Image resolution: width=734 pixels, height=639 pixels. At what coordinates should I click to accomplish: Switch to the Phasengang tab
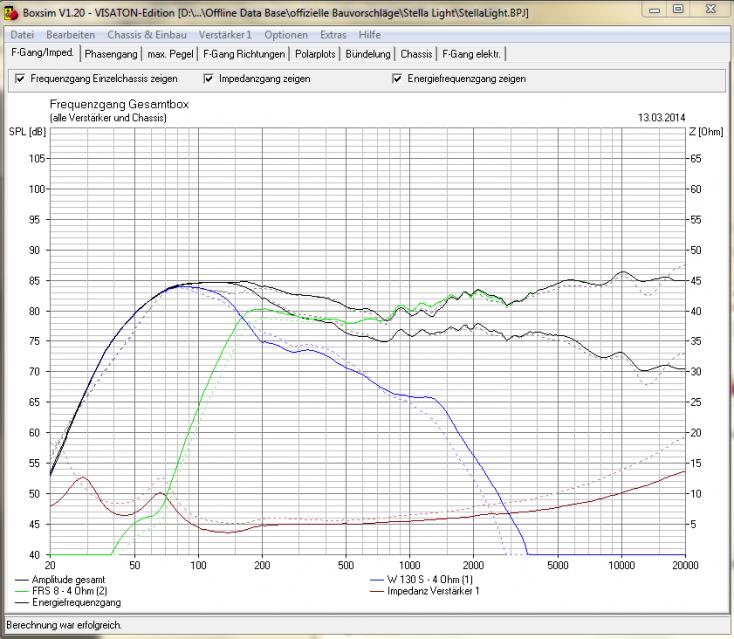pos(111,53)
